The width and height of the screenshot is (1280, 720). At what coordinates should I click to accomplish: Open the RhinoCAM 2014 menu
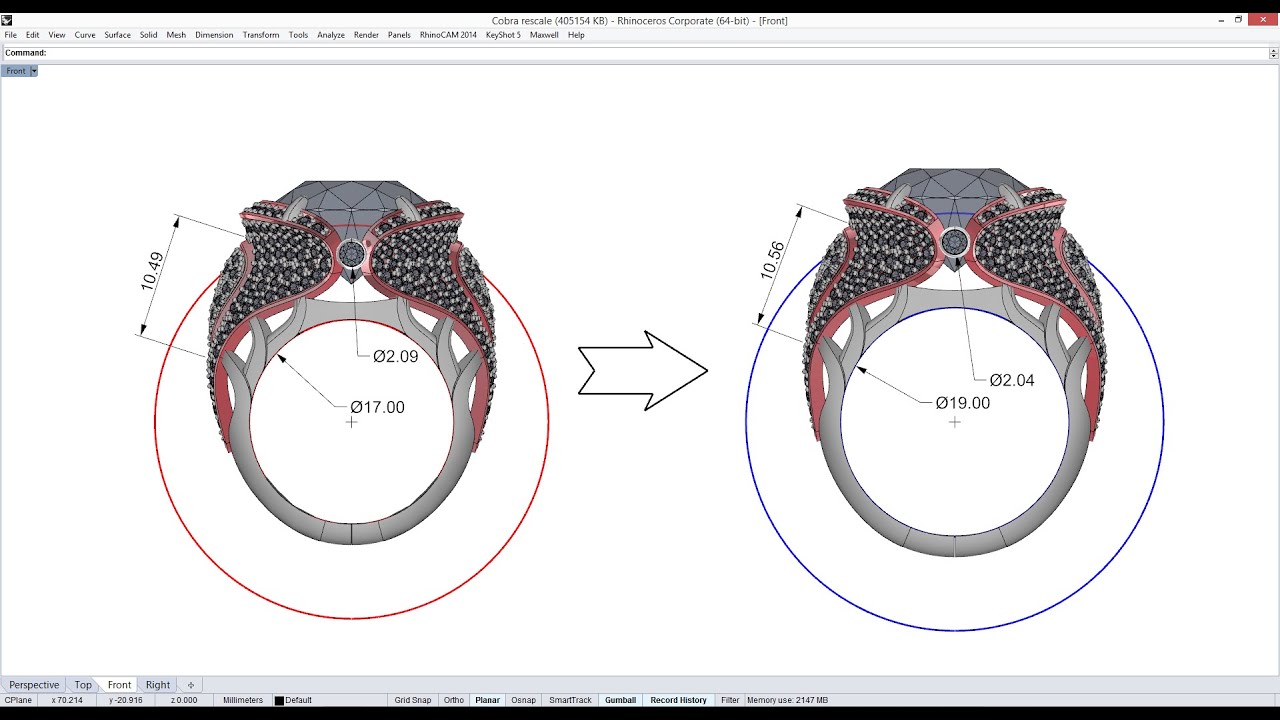[x=448, y=35]
